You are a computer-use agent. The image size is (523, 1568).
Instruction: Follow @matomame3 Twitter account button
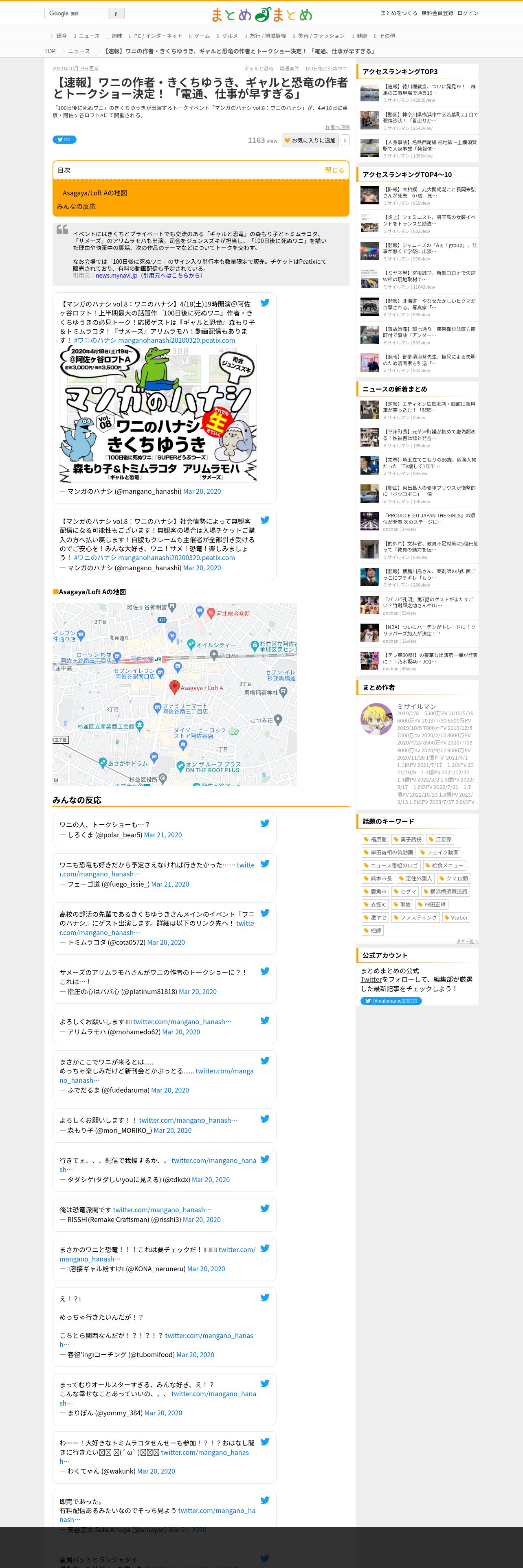pos(391,1001)
